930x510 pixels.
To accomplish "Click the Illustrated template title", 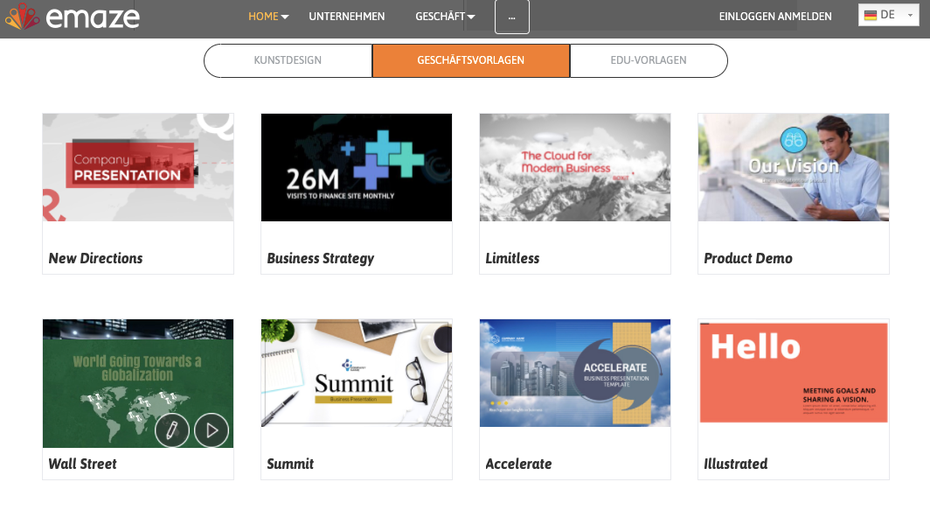I will click(735, 464).
